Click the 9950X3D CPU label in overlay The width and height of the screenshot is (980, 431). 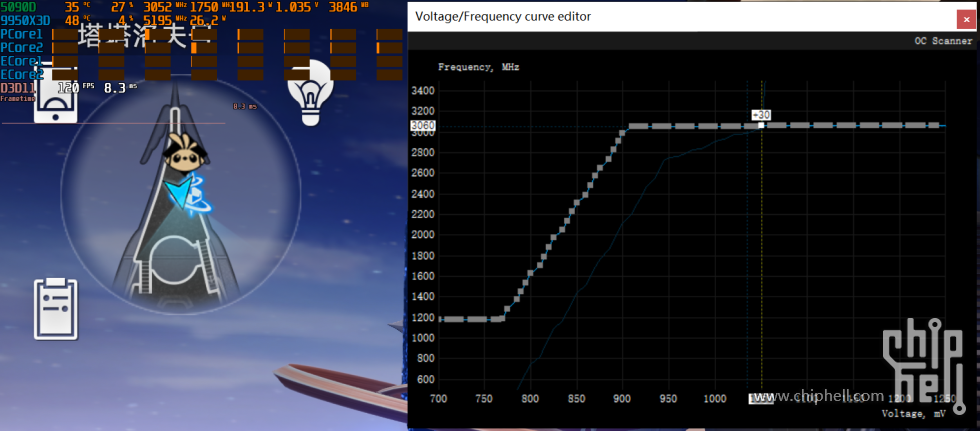point(24,21)
